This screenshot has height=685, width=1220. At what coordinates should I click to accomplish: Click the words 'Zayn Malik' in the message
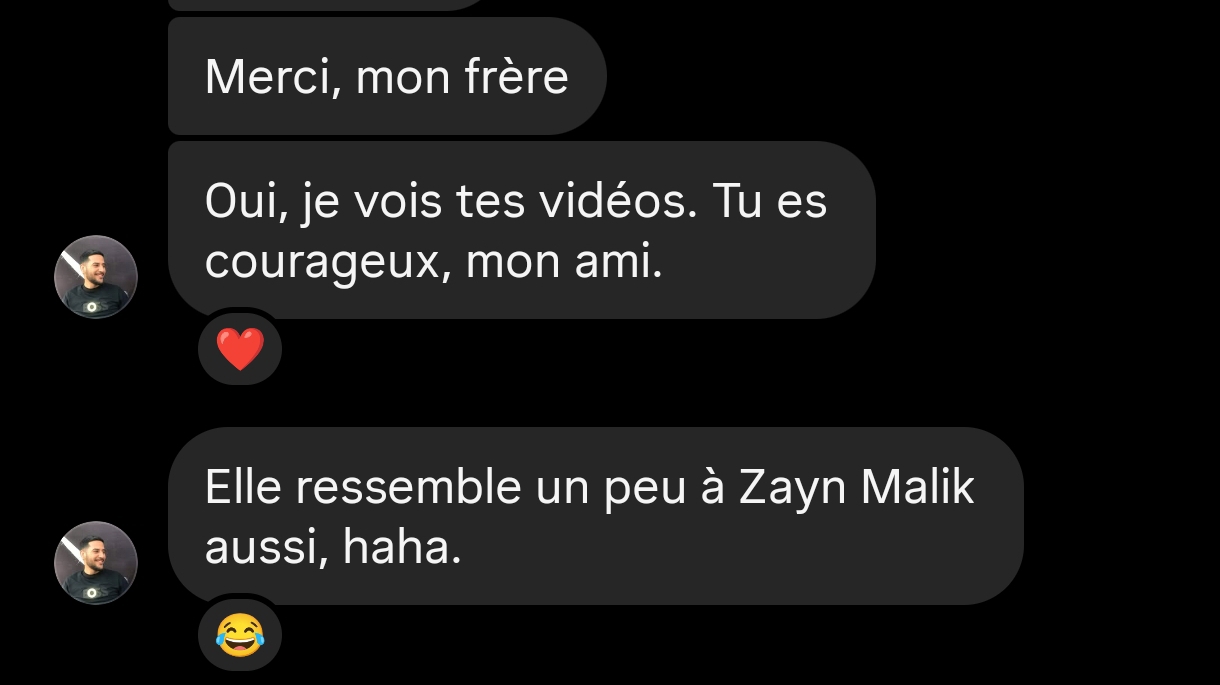tap(856, 489)
